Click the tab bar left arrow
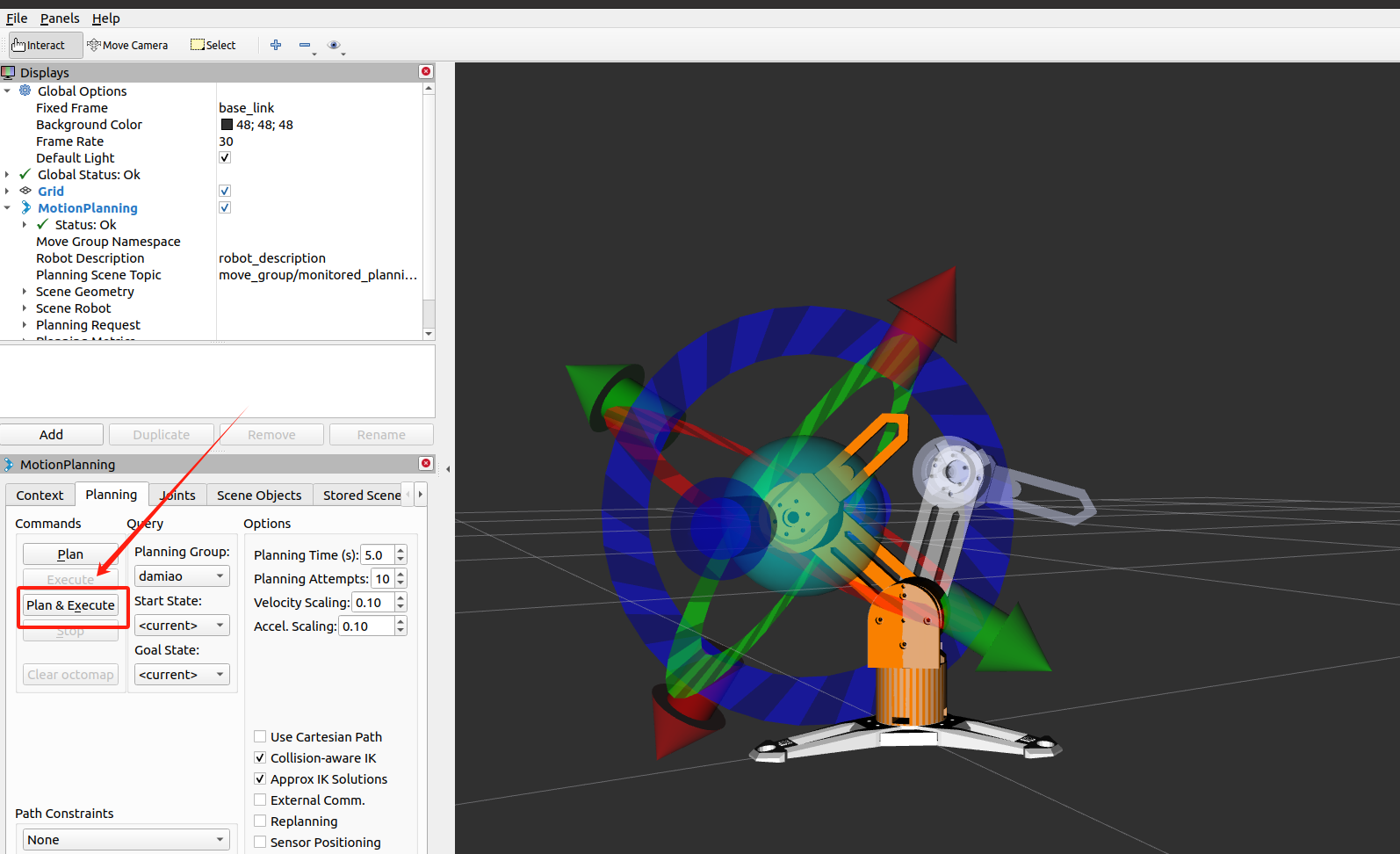Viewport: 1400px width, 854px height. 408,495
